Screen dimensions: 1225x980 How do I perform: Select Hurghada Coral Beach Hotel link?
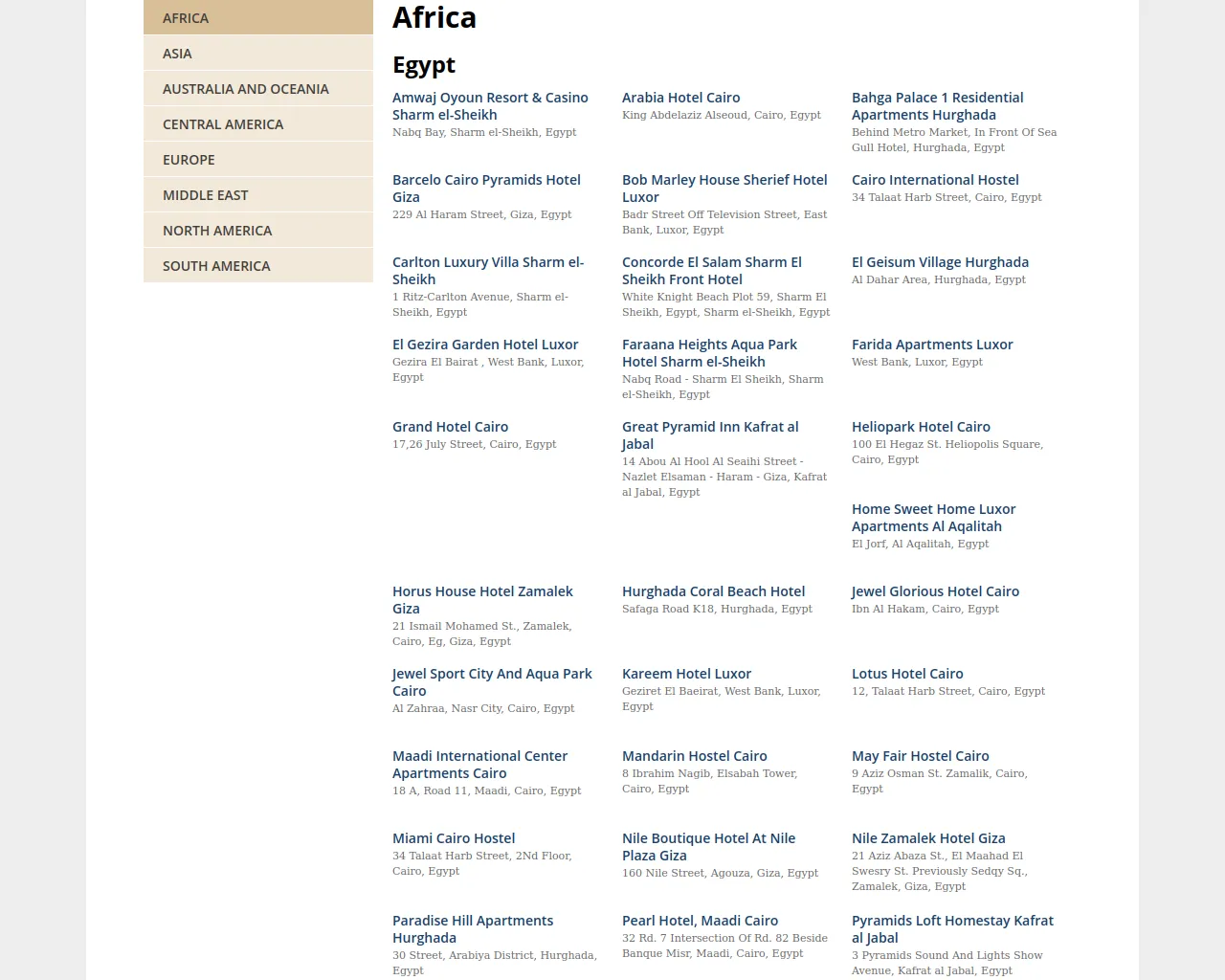coord(713,591)
